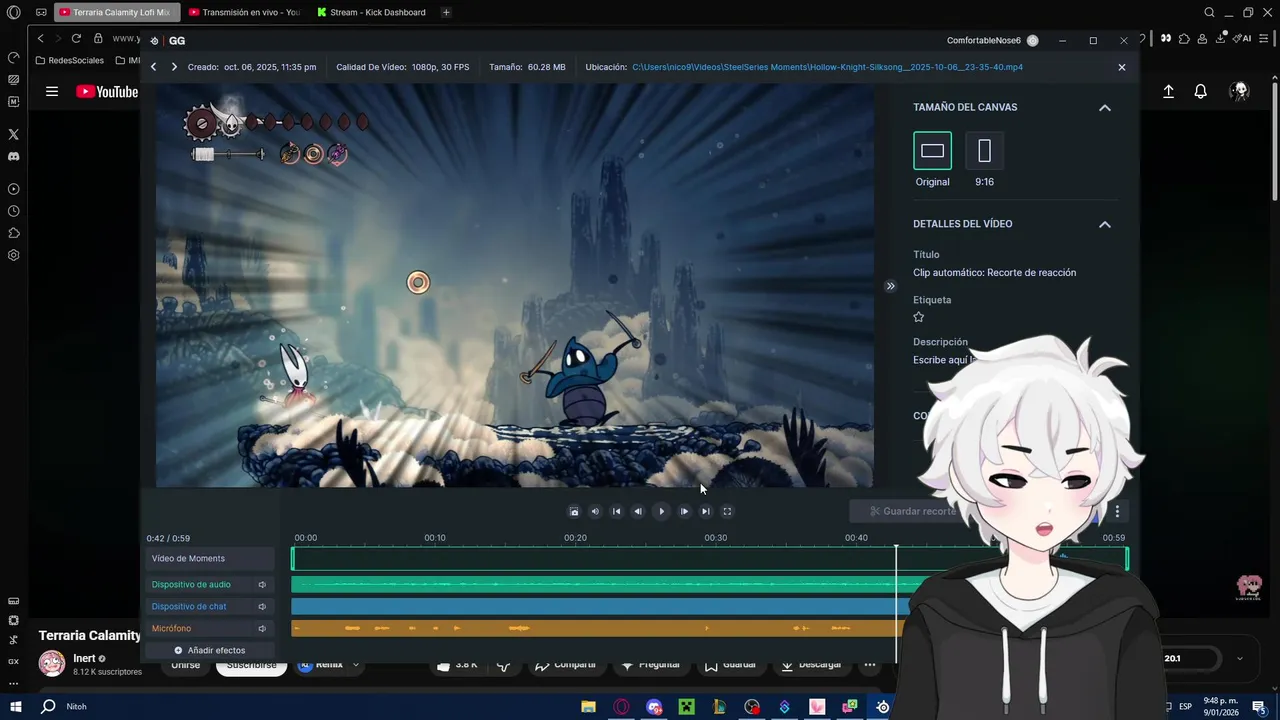Open Opera sidebar settings gear
Screen dimensions: 1280x720
[13, 255]
